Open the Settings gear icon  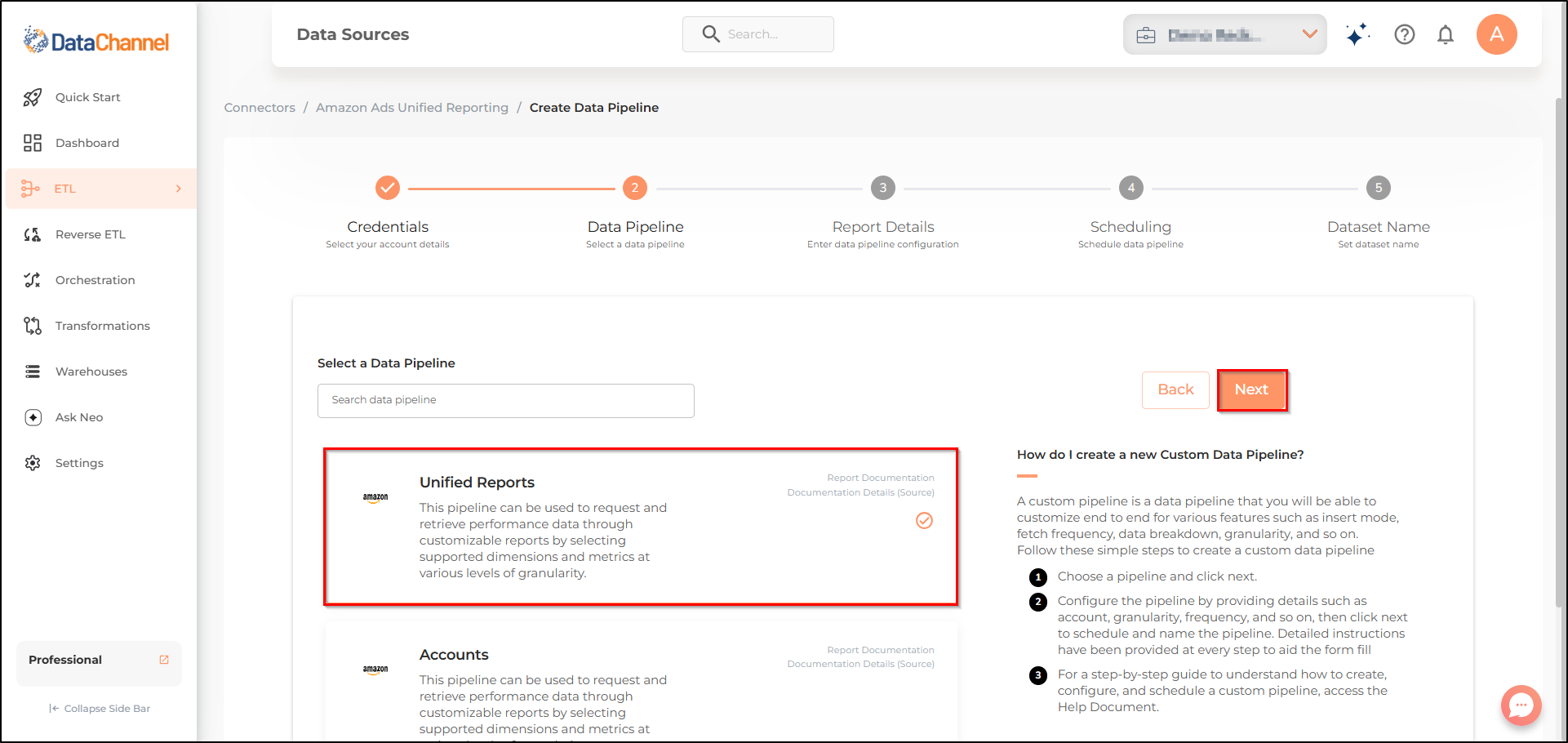pos(33,463)
